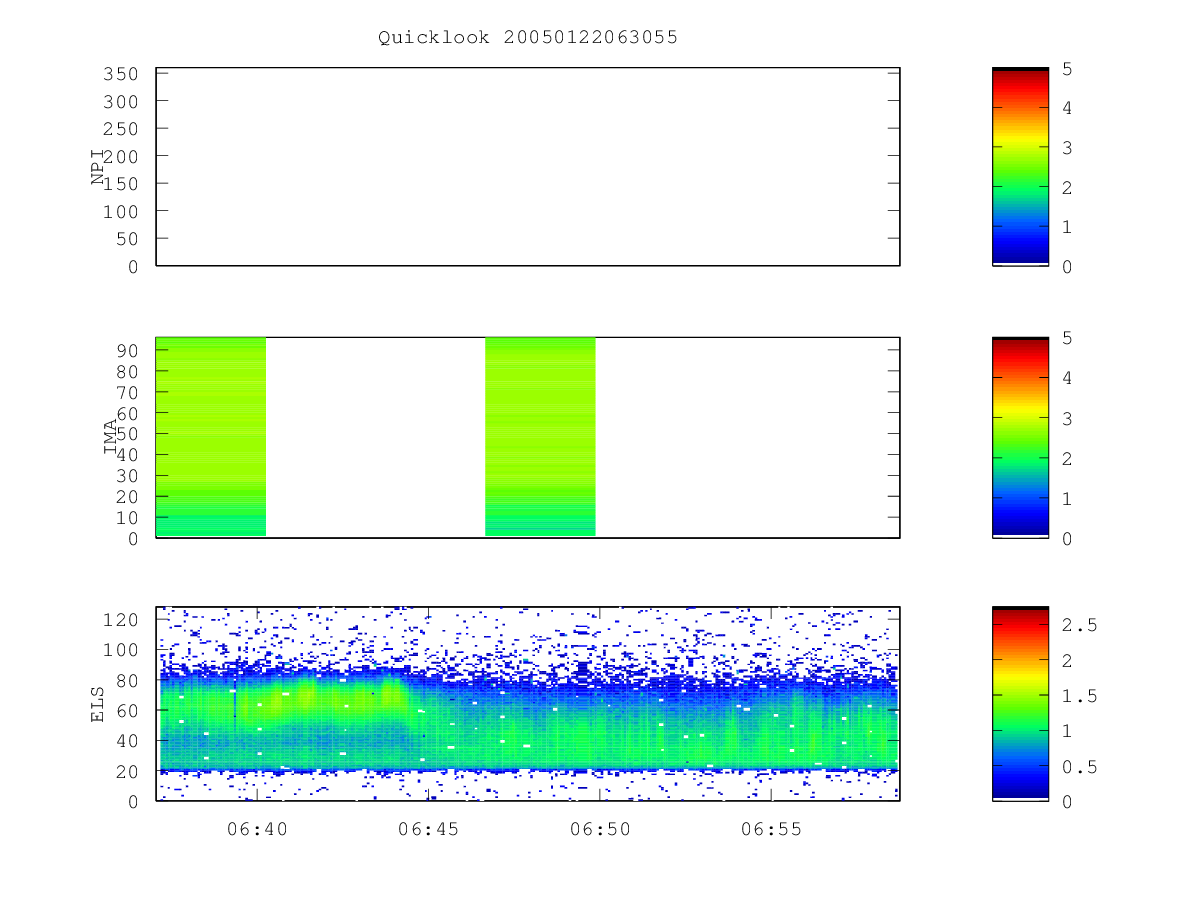Click the first green IMA data block

point(211,437)
